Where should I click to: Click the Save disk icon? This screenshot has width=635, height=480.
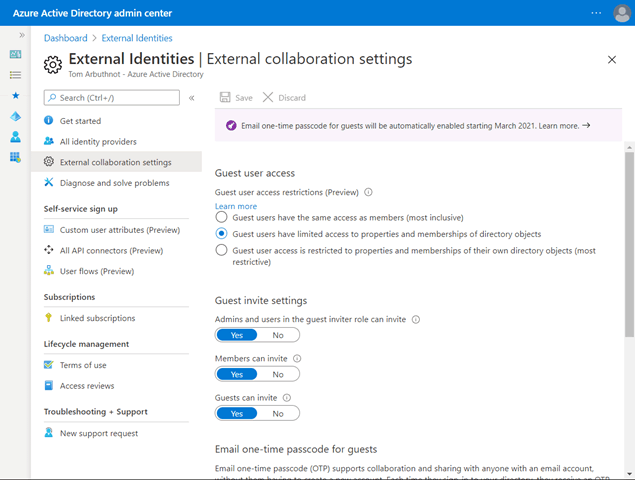(225, 98)
